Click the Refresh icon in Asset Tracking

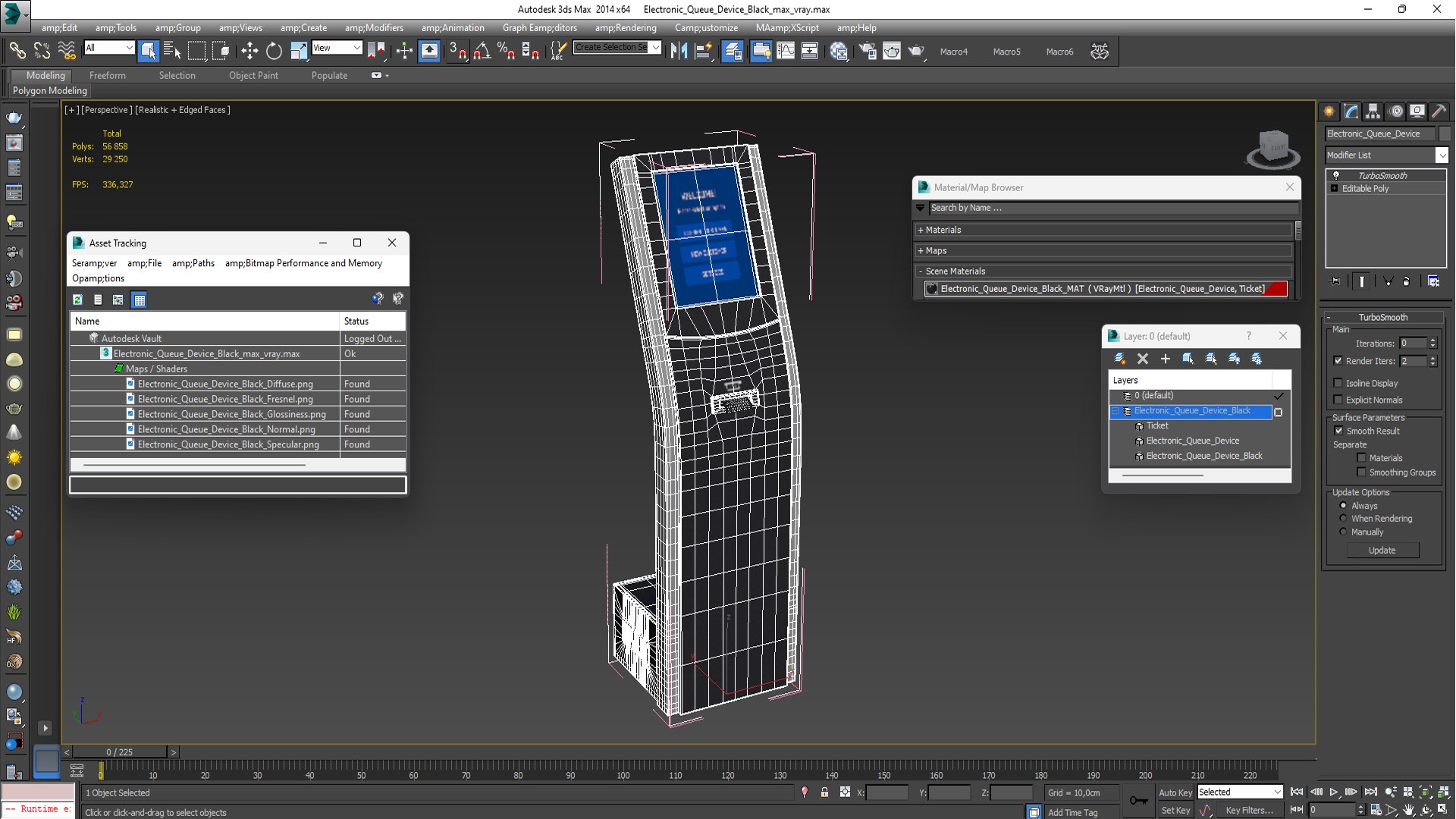tap(77, 300)
